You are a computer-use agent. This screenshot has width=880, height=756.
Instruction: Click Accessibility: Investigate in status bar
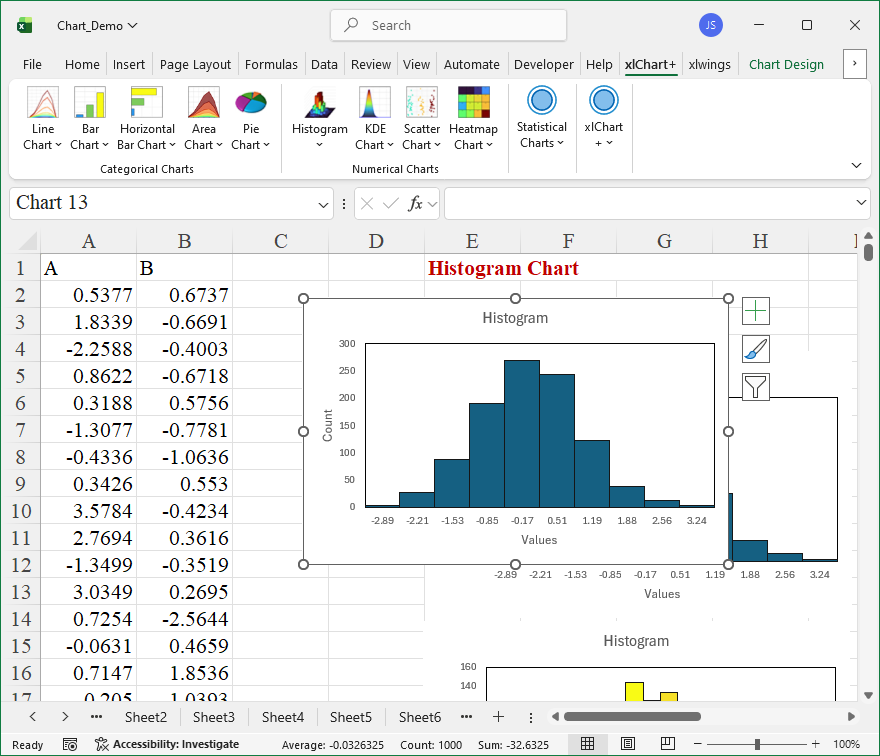(167, 744)
